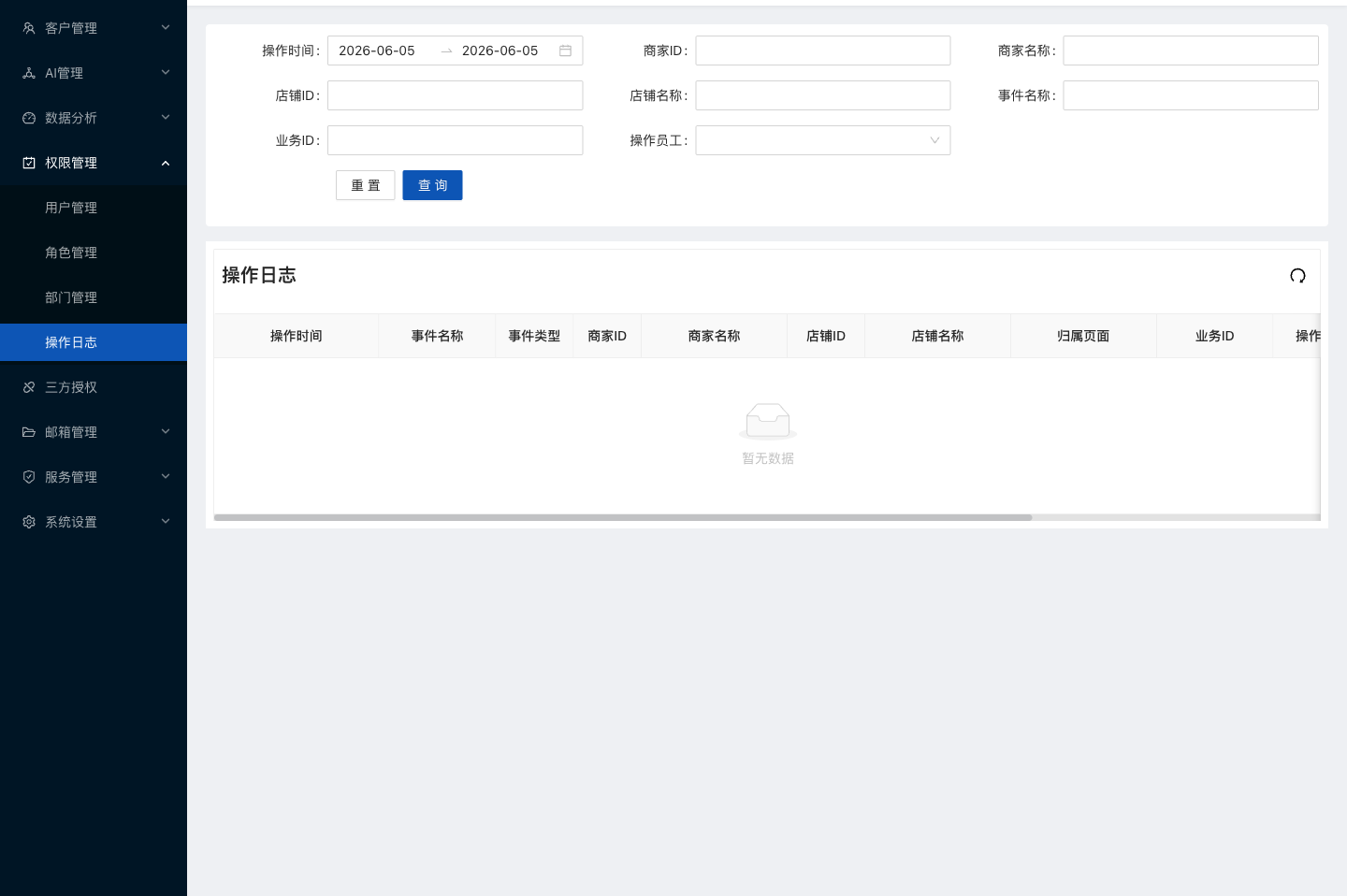Click the AI管理 sidebar icon
Image resolution: width=1347 pixels, height=896 pixels.
pos(29,73)
